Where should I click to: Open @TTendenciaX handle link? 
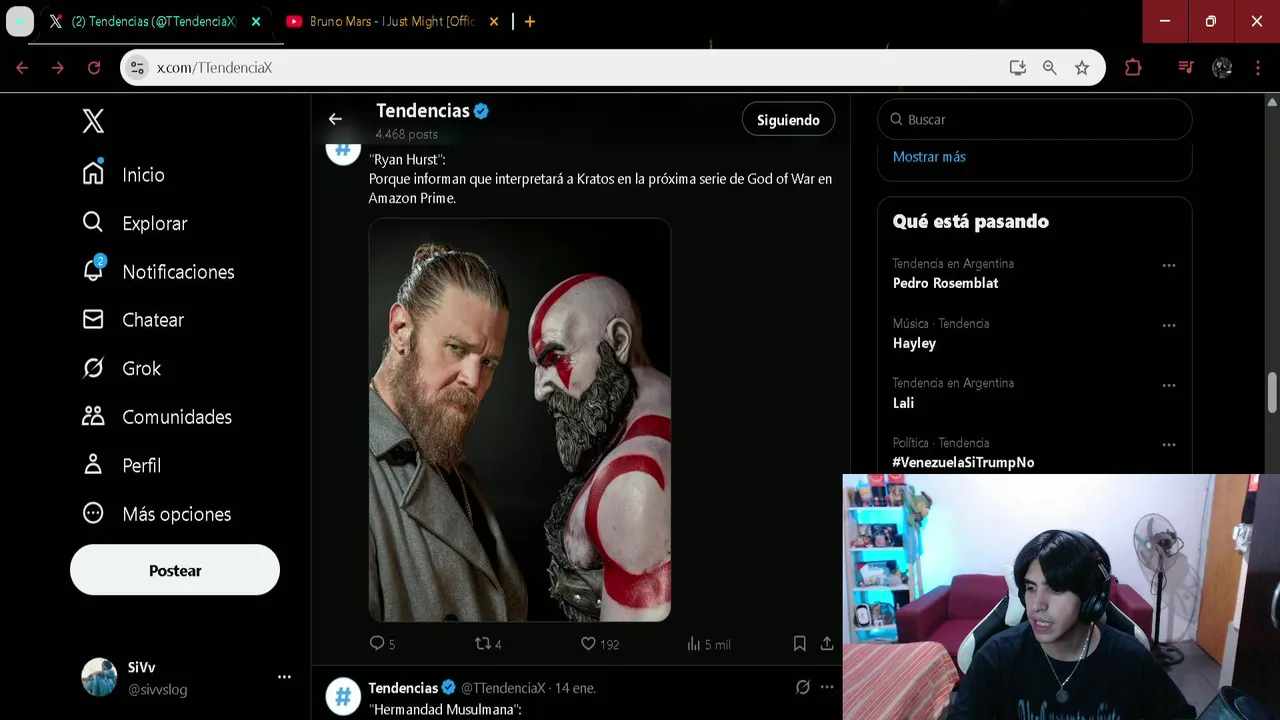[503, 688]
